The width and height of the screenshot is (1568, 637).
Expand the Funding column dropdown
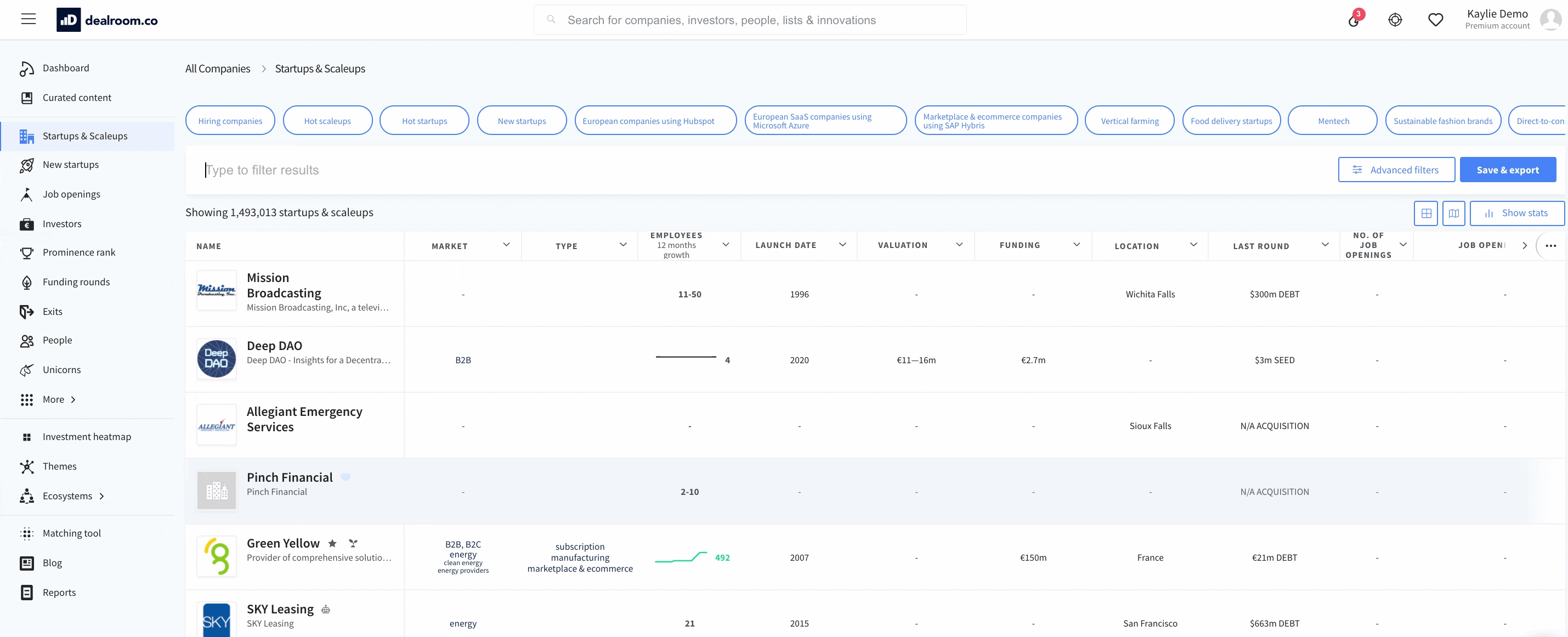1077,244
